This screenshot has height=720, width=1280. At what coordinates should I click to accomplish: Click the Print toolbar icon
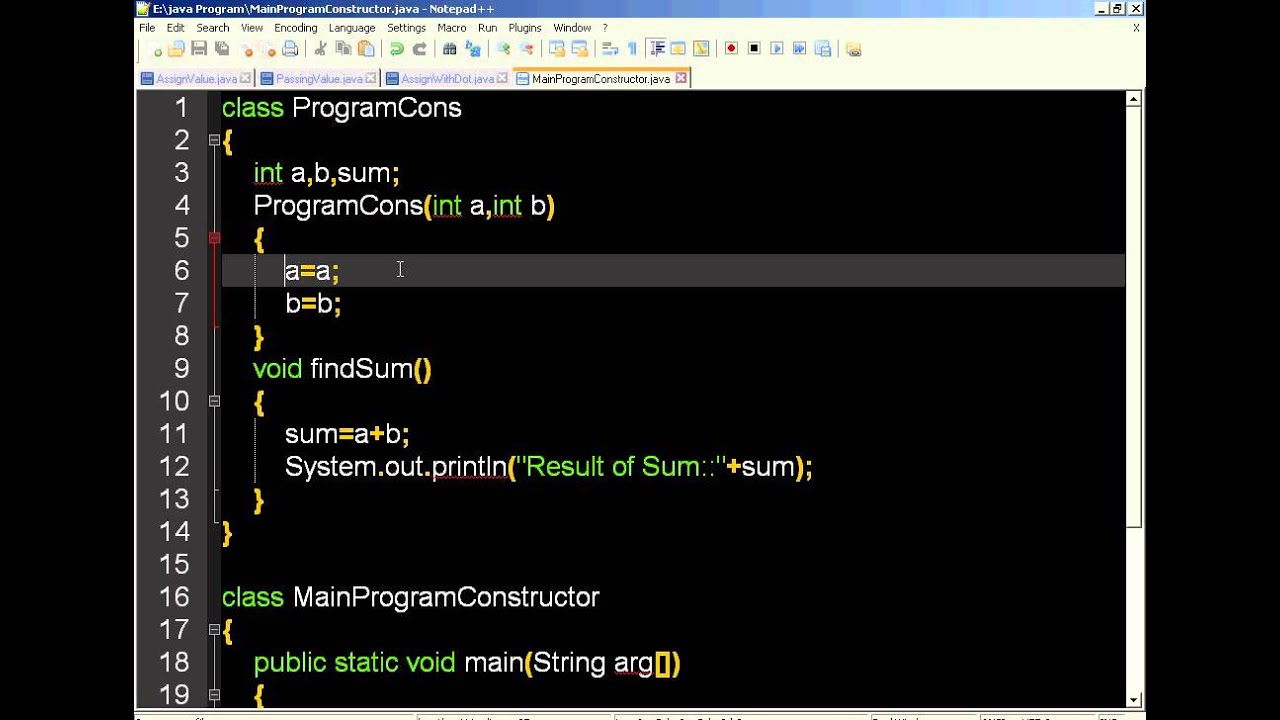click(x=290, y=49)
